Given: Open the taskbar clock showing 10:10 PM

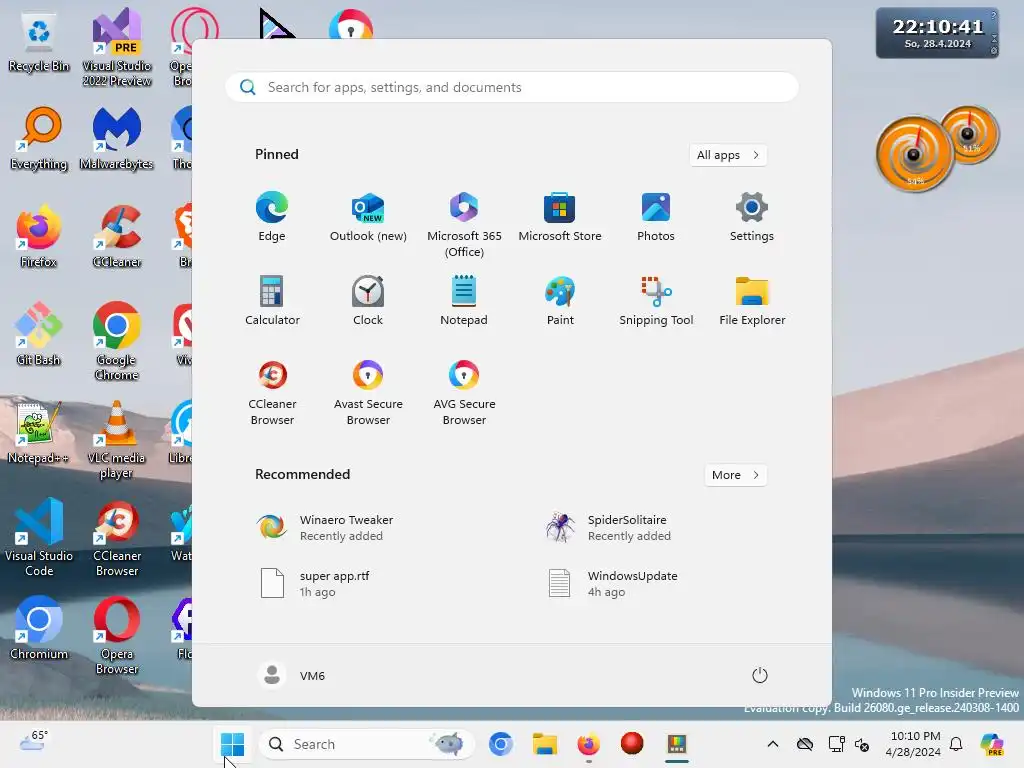Looking at the screenshot, I should 913,744.
